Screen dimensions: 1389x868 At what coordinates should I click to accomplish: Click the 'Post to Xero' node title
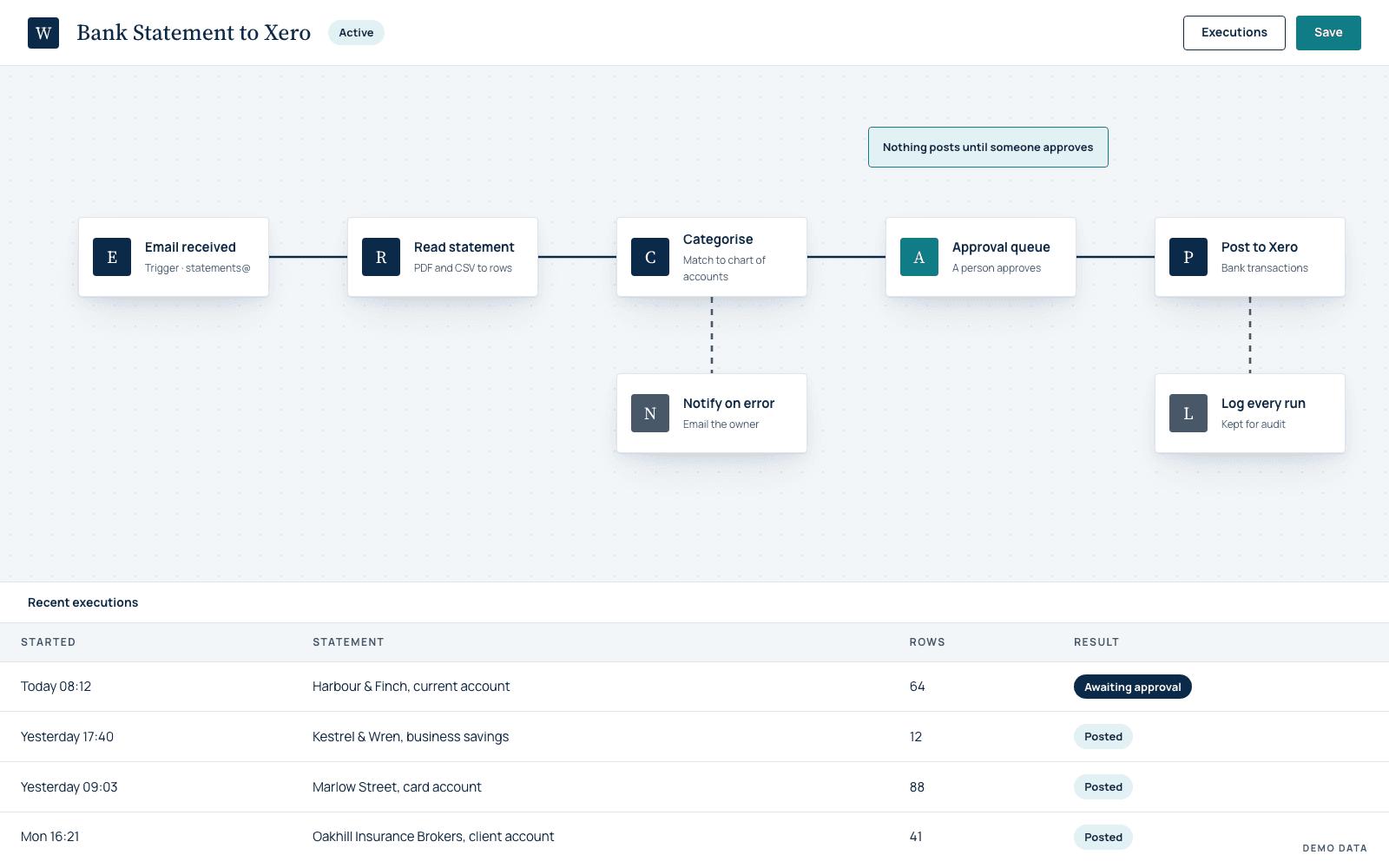click(1260, 247)
